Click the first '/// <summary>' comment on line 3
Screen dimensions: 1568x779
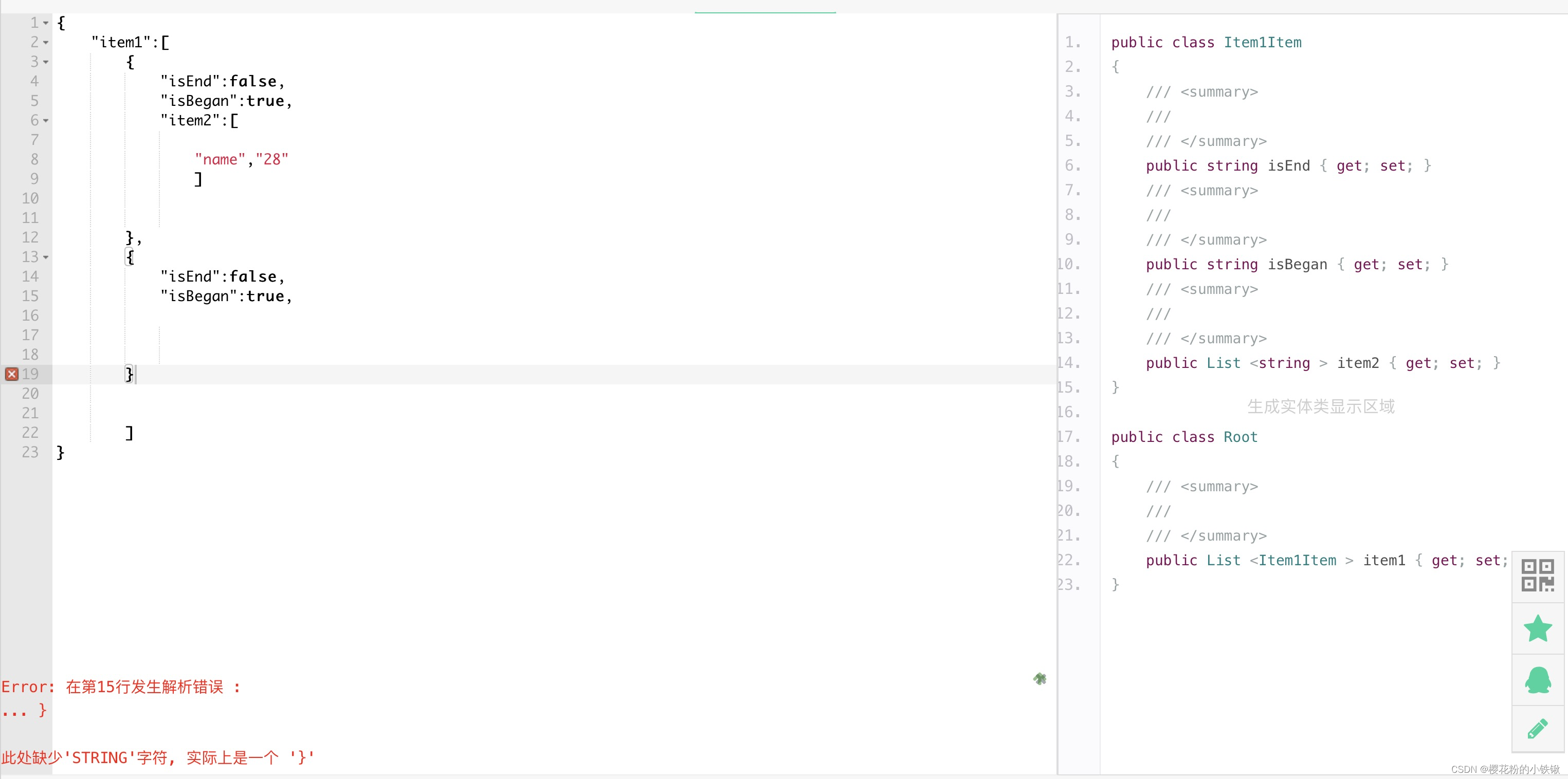pyautogui.click(x=1201, y=92)
